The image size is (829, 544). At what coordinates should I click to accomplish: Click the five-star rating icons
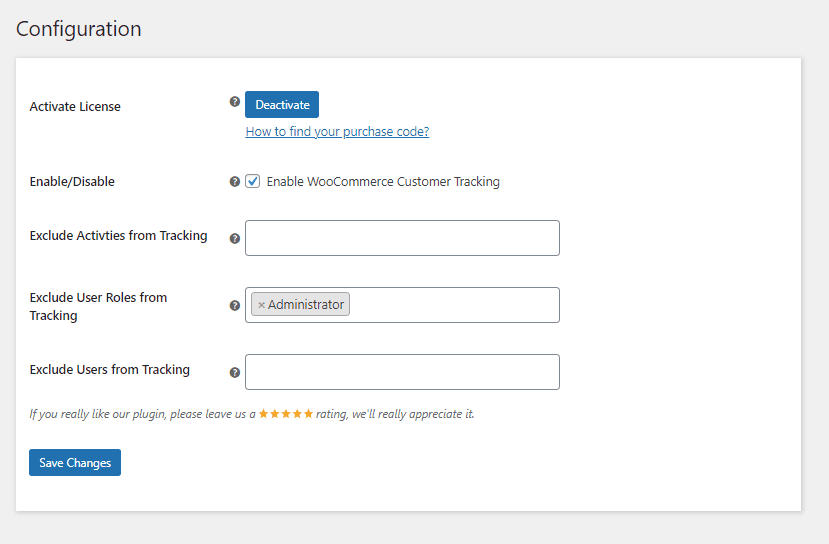[x=286, y=413]
